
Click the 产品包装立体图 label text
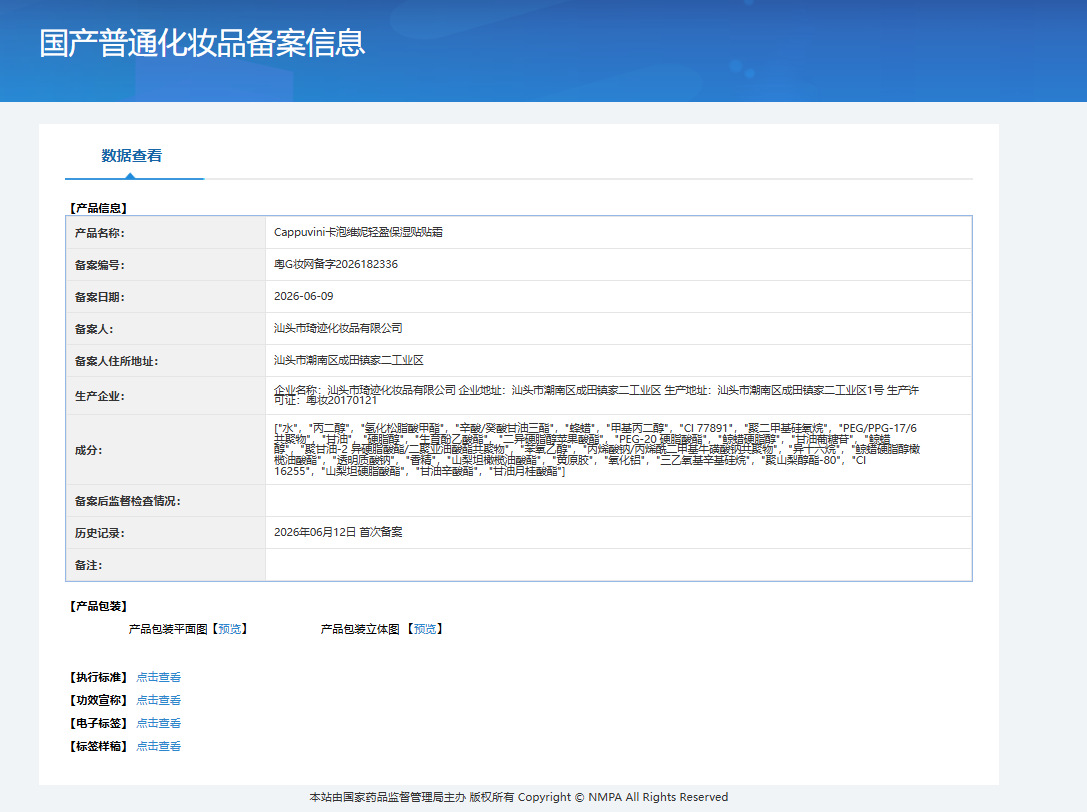360,629
